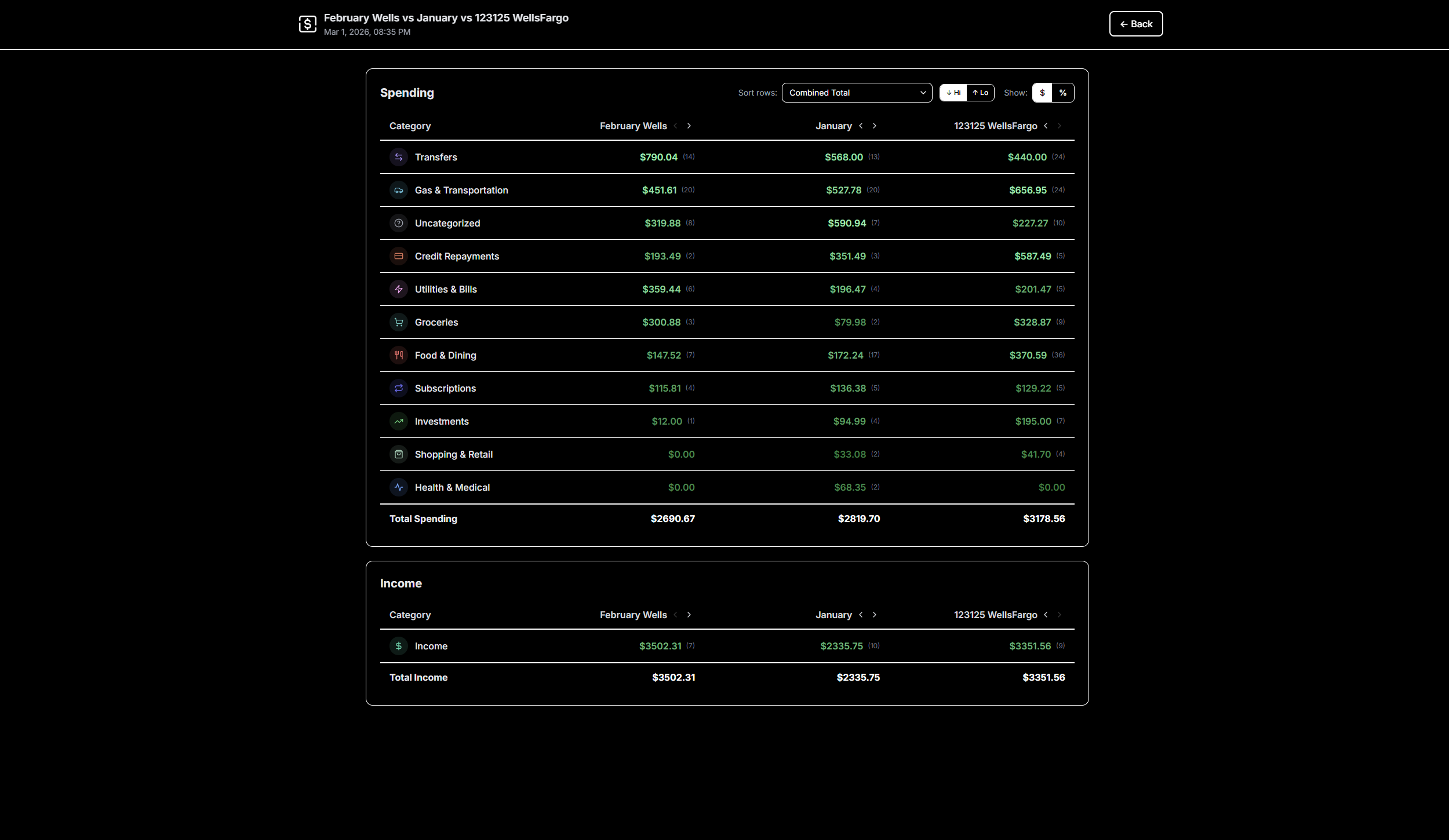1449x840 pixels.
Task: Click the Transfers category icon
Action: coord(399,156)
